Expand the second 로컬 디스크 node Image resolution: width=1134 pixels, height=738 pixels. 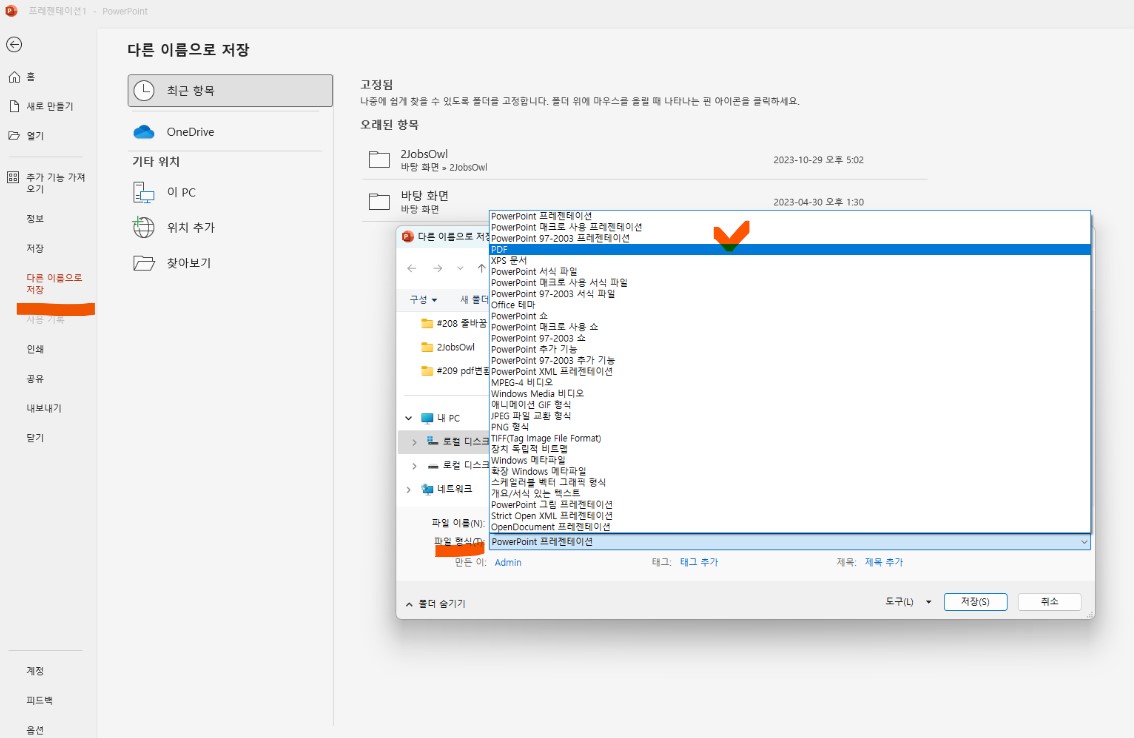pyautogui.click(x=414, y=465)
